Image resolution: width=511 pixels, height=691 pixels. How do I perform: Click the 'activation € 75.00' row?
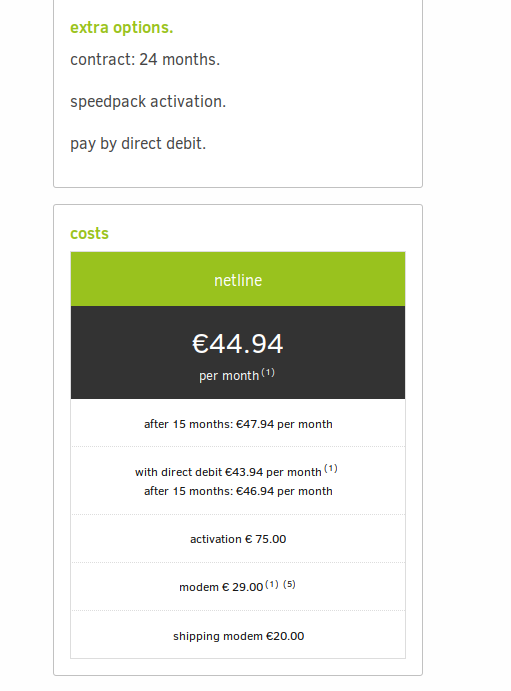pyautogui.click(x=238, y=539)
